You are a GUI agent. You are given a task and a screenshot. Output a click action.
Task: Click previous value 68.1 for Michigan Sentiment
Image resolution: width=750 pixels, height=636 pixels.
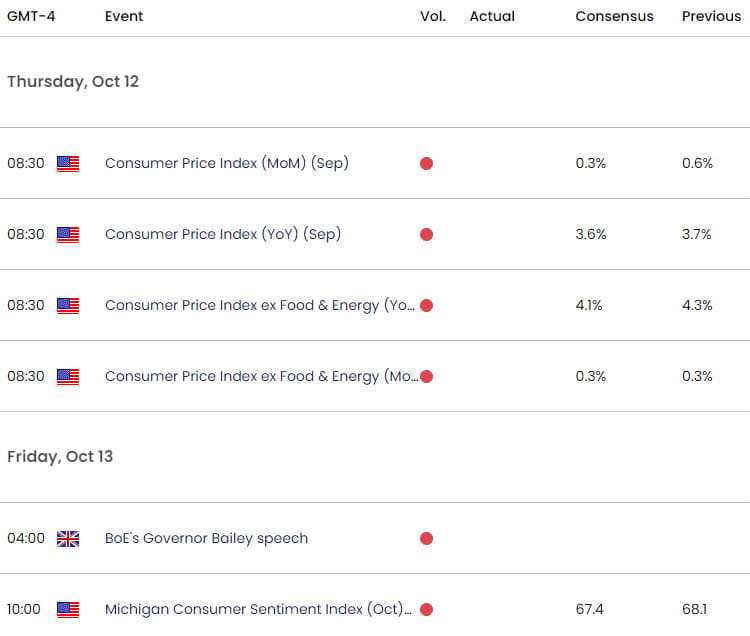click(x=695, y=609)
